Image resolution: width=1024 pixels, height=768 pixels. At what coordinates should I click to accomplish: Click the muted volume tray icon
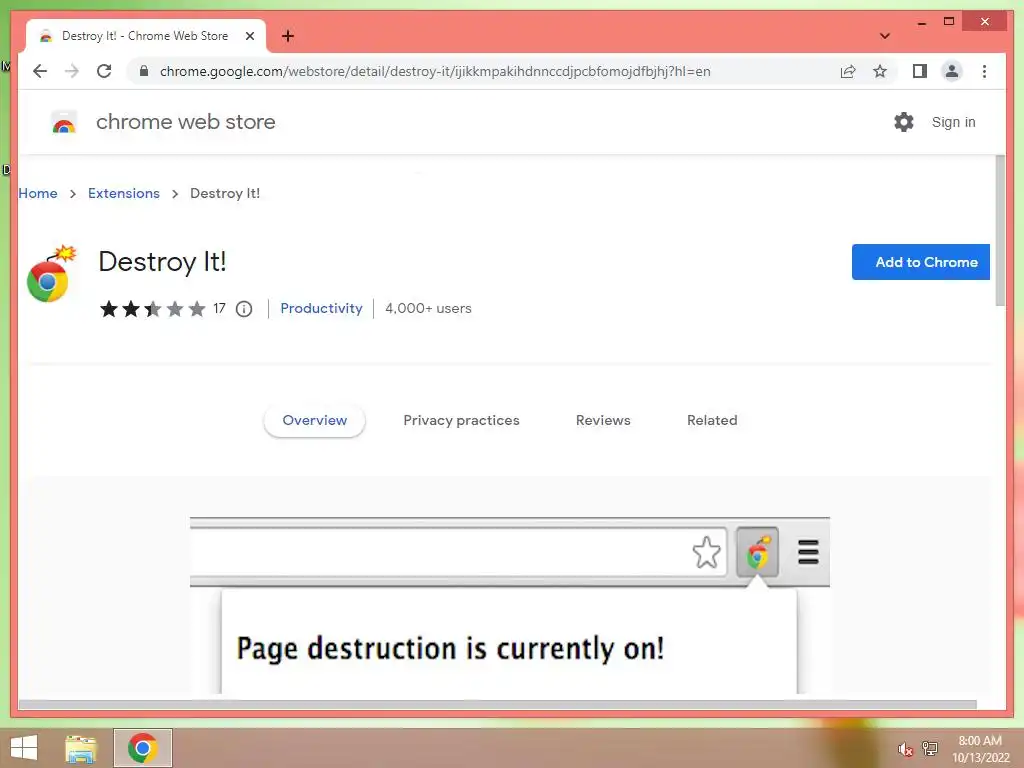[905, 749]
